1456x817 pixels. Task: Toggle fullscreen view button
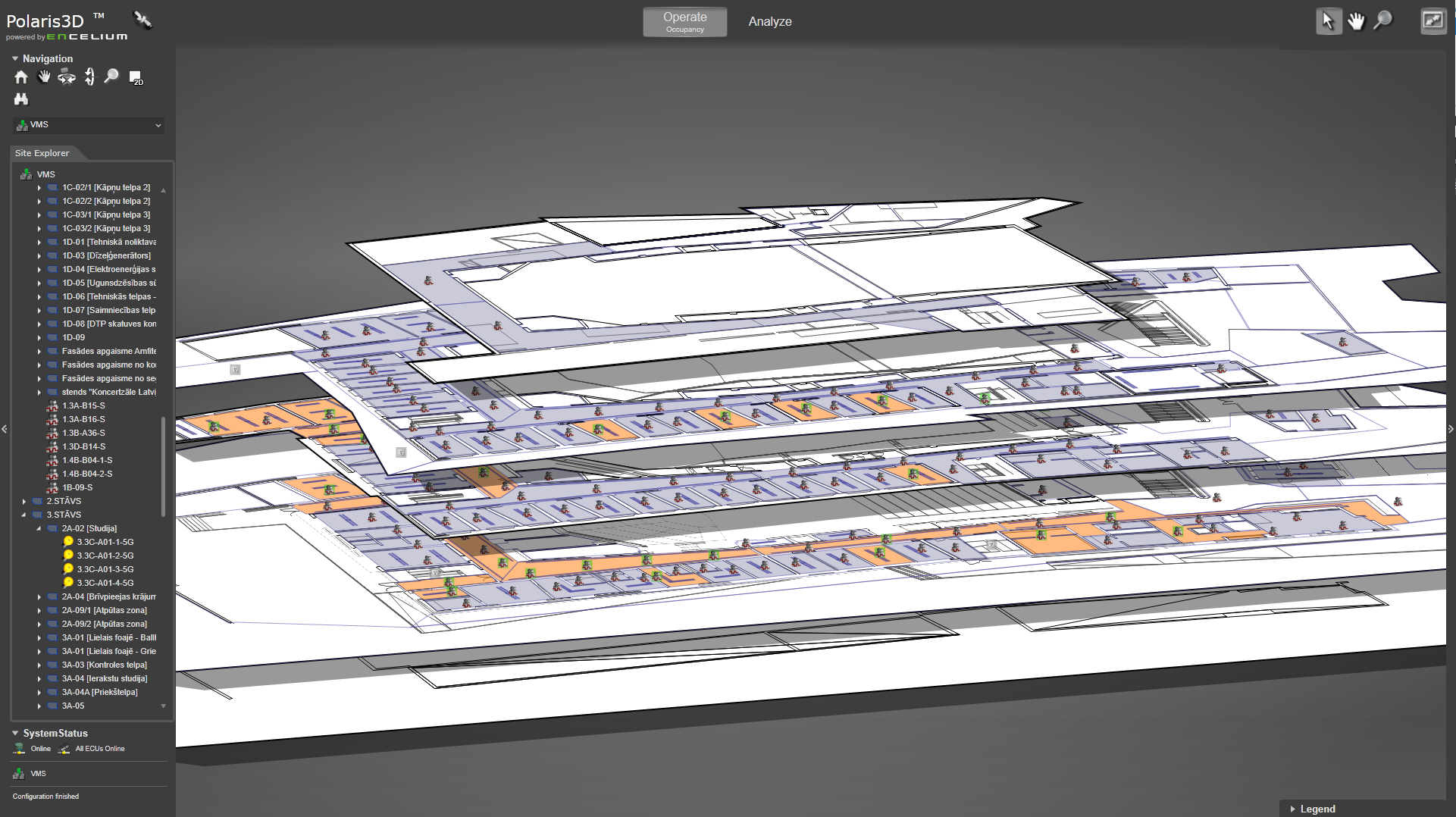1433,21
